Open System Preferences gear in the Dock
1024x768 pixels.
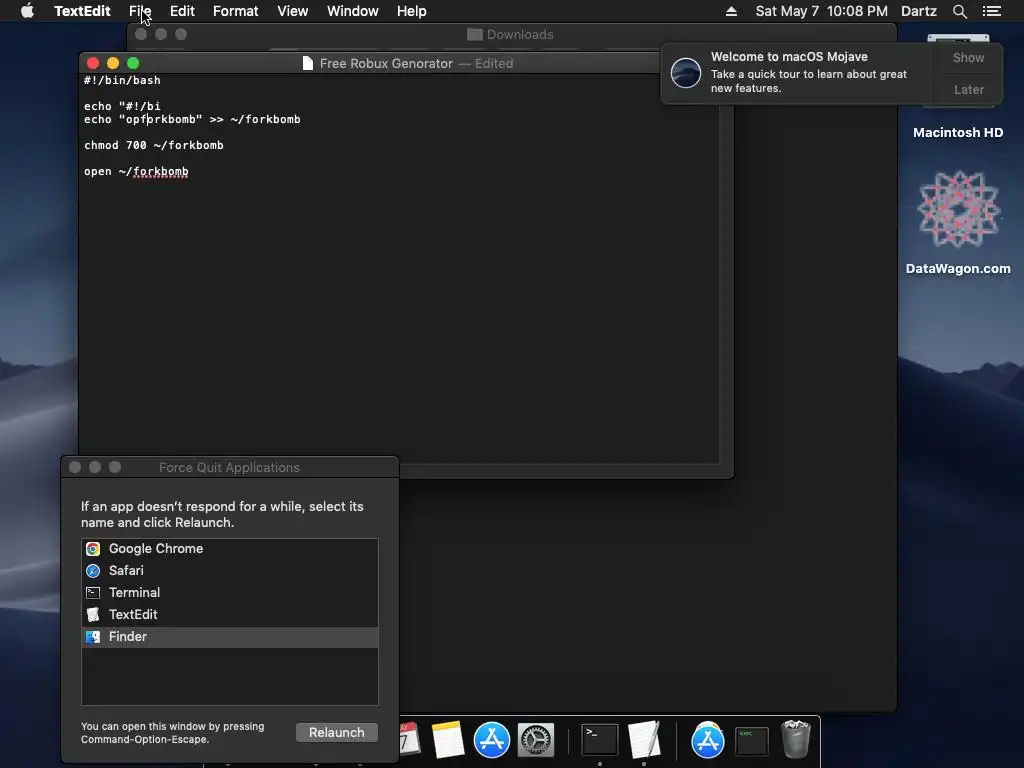[x=536, y=740]
